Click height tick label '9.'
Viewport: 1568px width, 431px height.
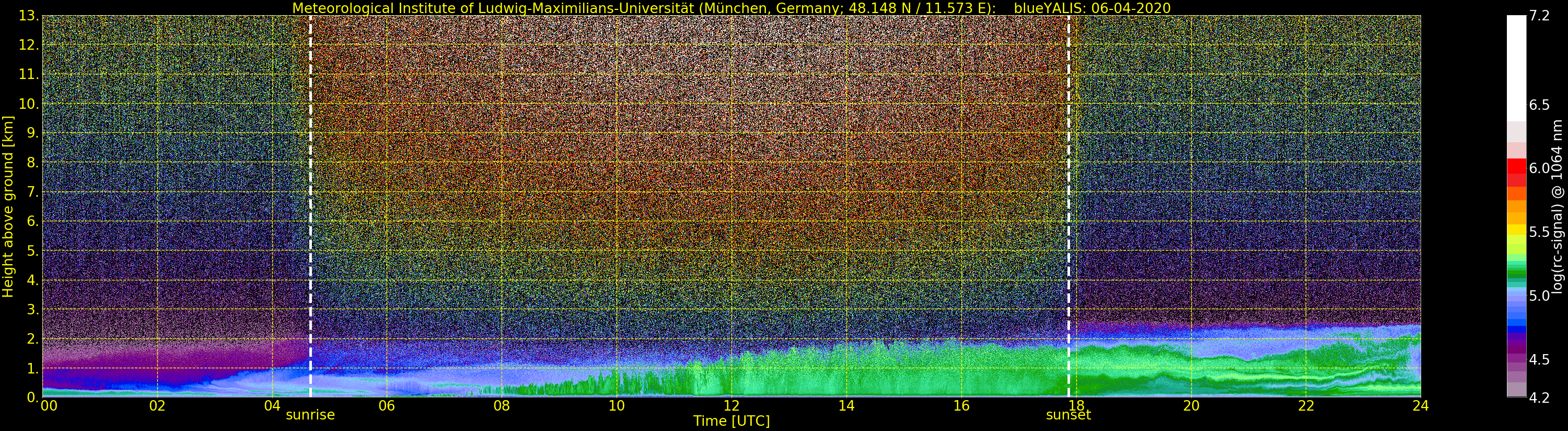(33, 133)
